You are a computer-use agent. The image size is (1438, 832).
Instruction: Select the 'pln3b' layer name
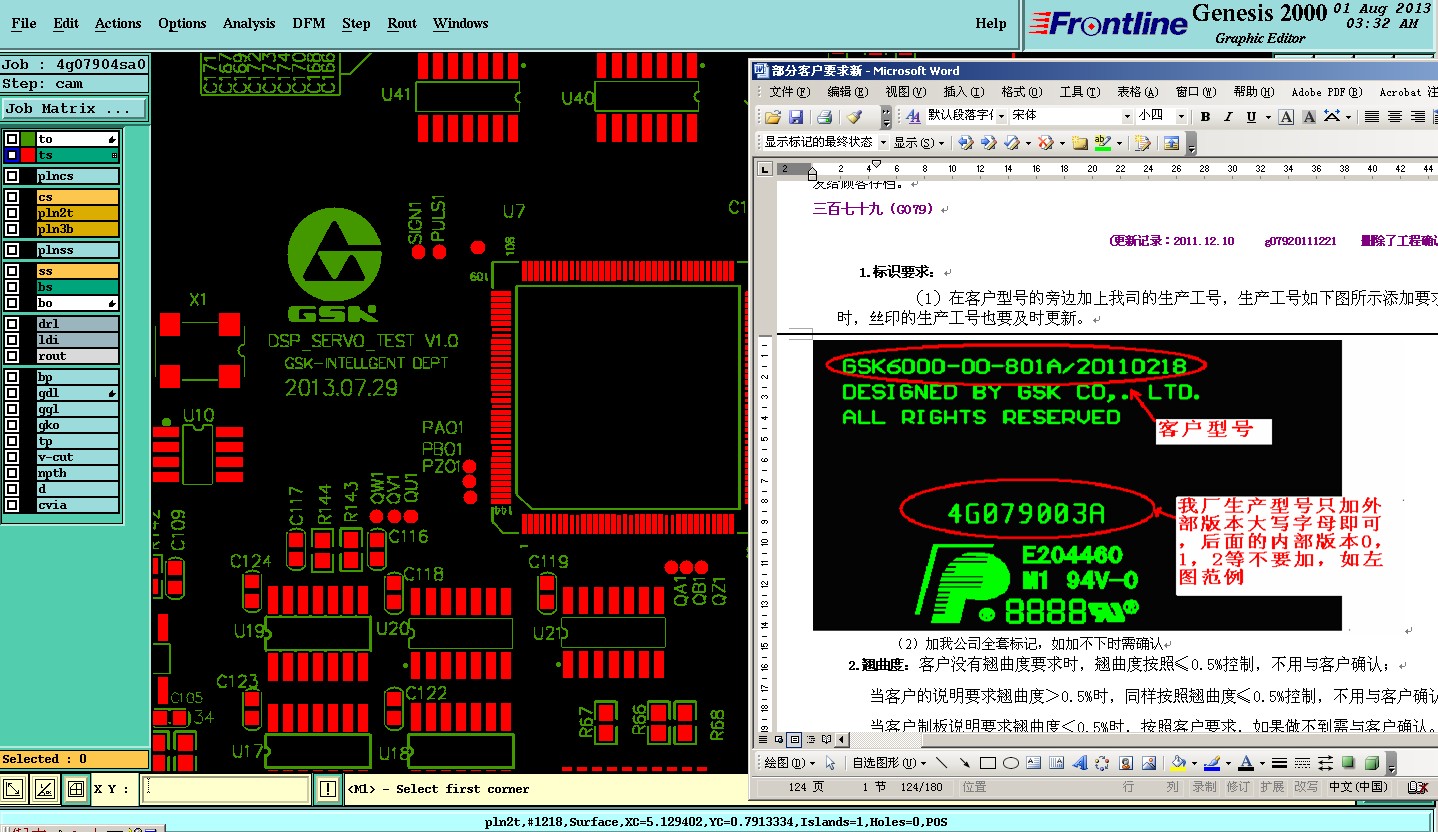pos(78,229)
